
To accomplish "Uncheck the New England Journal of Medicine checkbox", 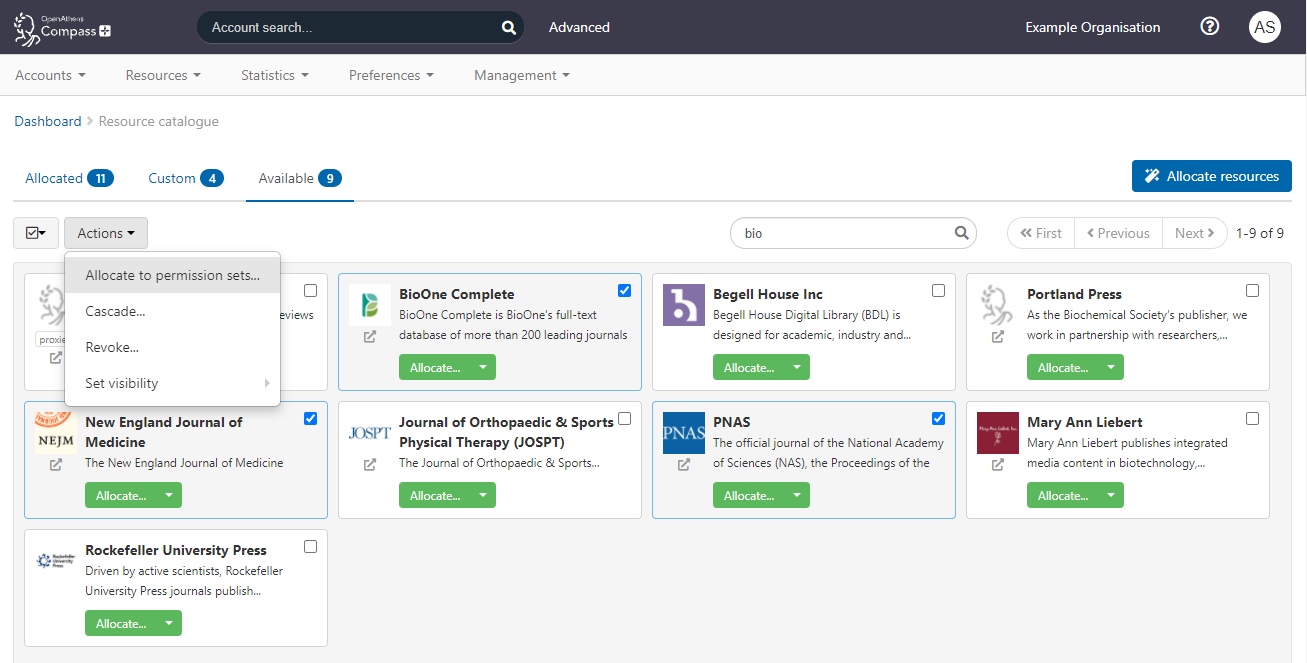I will pyautogui.click(x=310, y=418).
